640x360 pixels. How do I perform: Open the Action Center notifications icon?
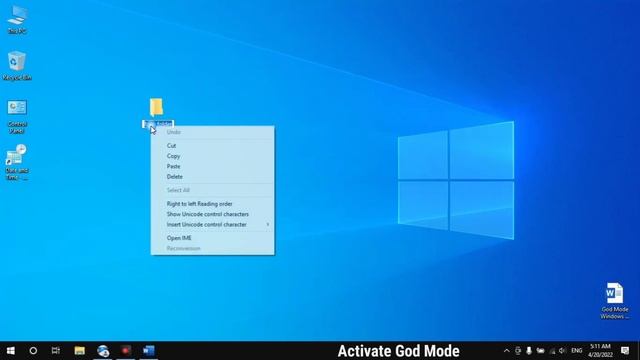coord(625,351)
